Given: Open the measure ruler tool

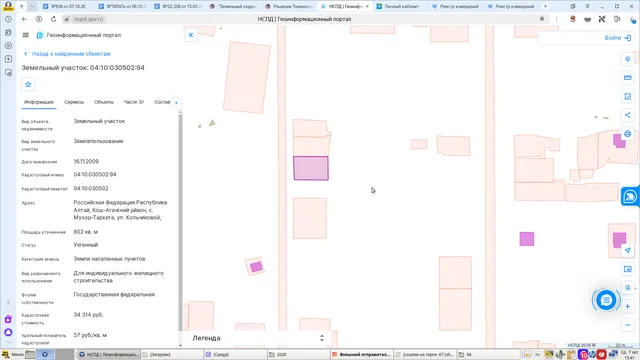Looking at the screenshot, I should (628, 78).
